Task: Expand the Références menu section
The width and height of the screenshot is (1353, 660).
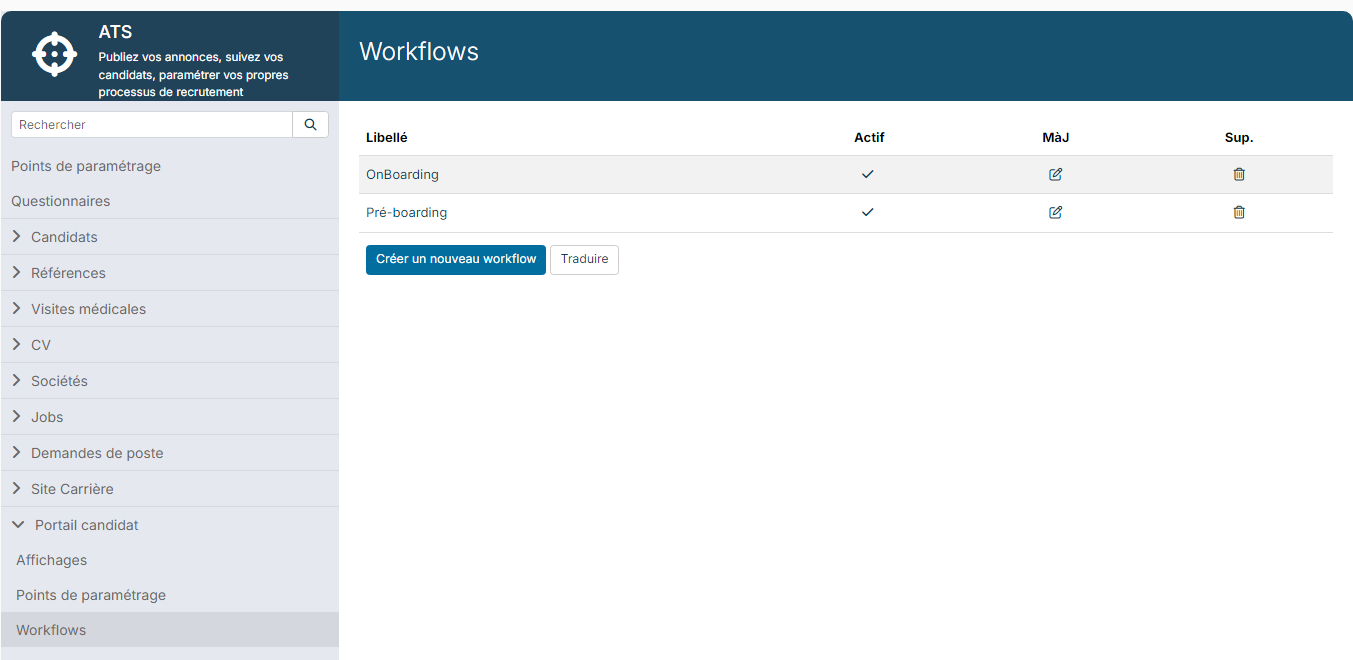Action: coord(169,273)
